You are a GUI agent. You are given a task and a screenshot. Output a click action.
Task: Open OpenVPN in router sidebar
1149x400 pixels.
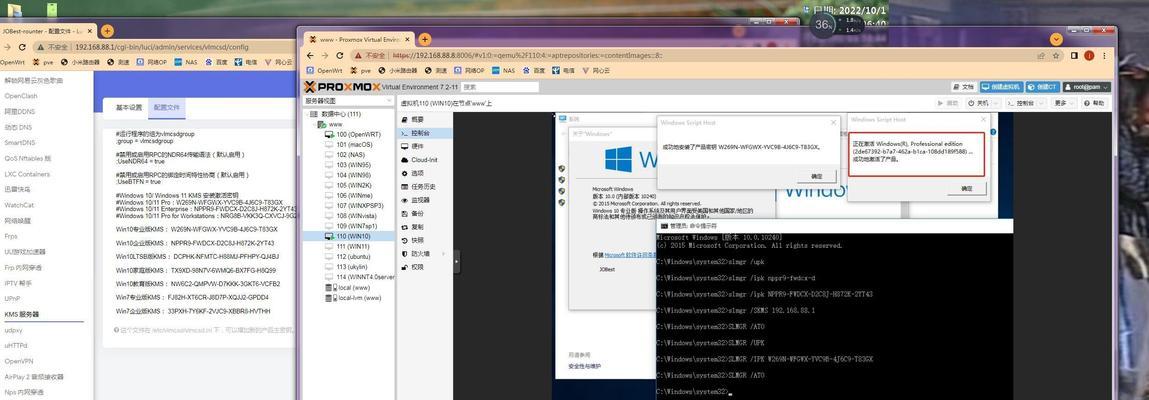click(x=19, y=361)
